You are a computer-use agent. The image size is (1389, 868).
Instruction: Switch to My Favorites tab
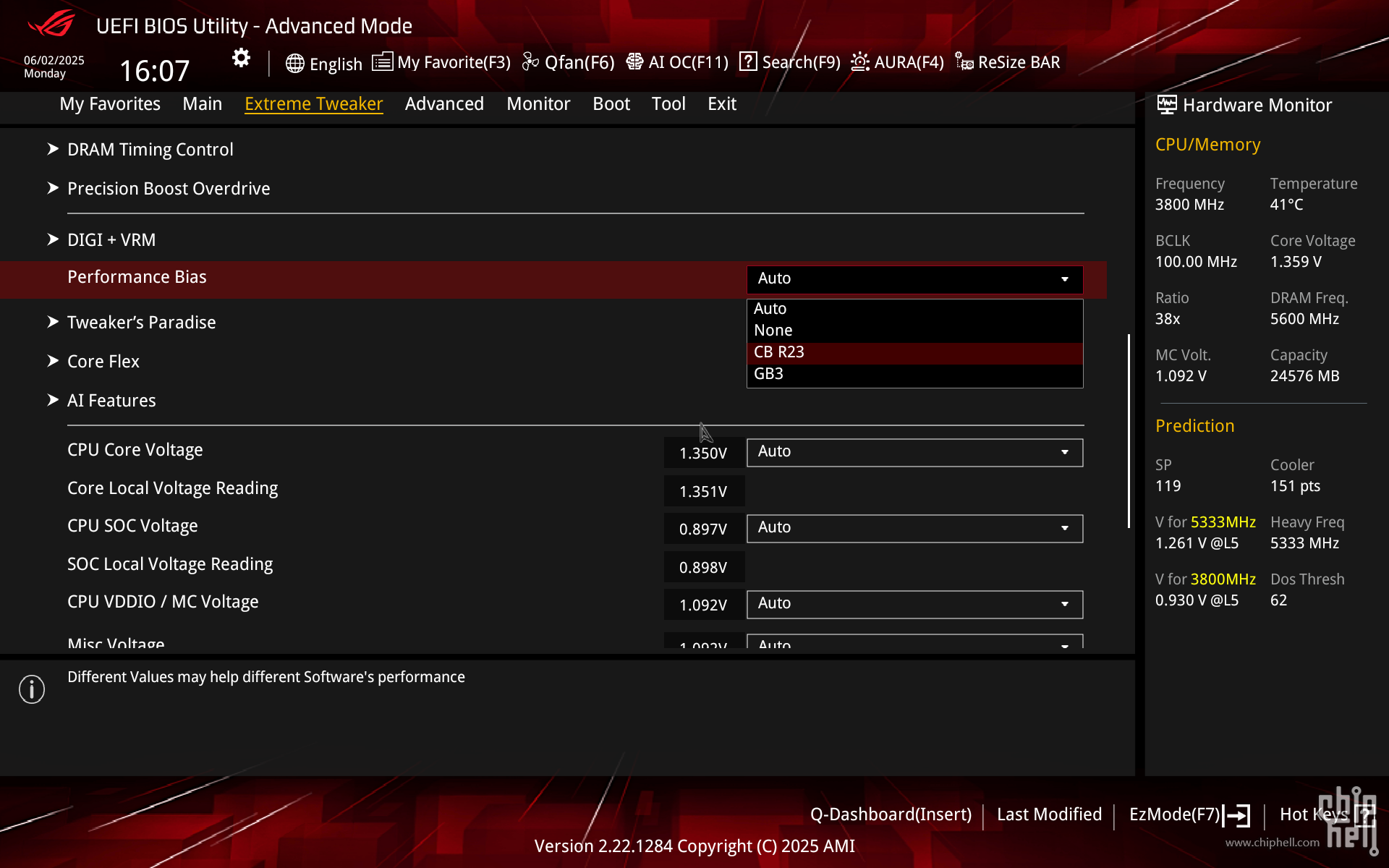(110, 104)
